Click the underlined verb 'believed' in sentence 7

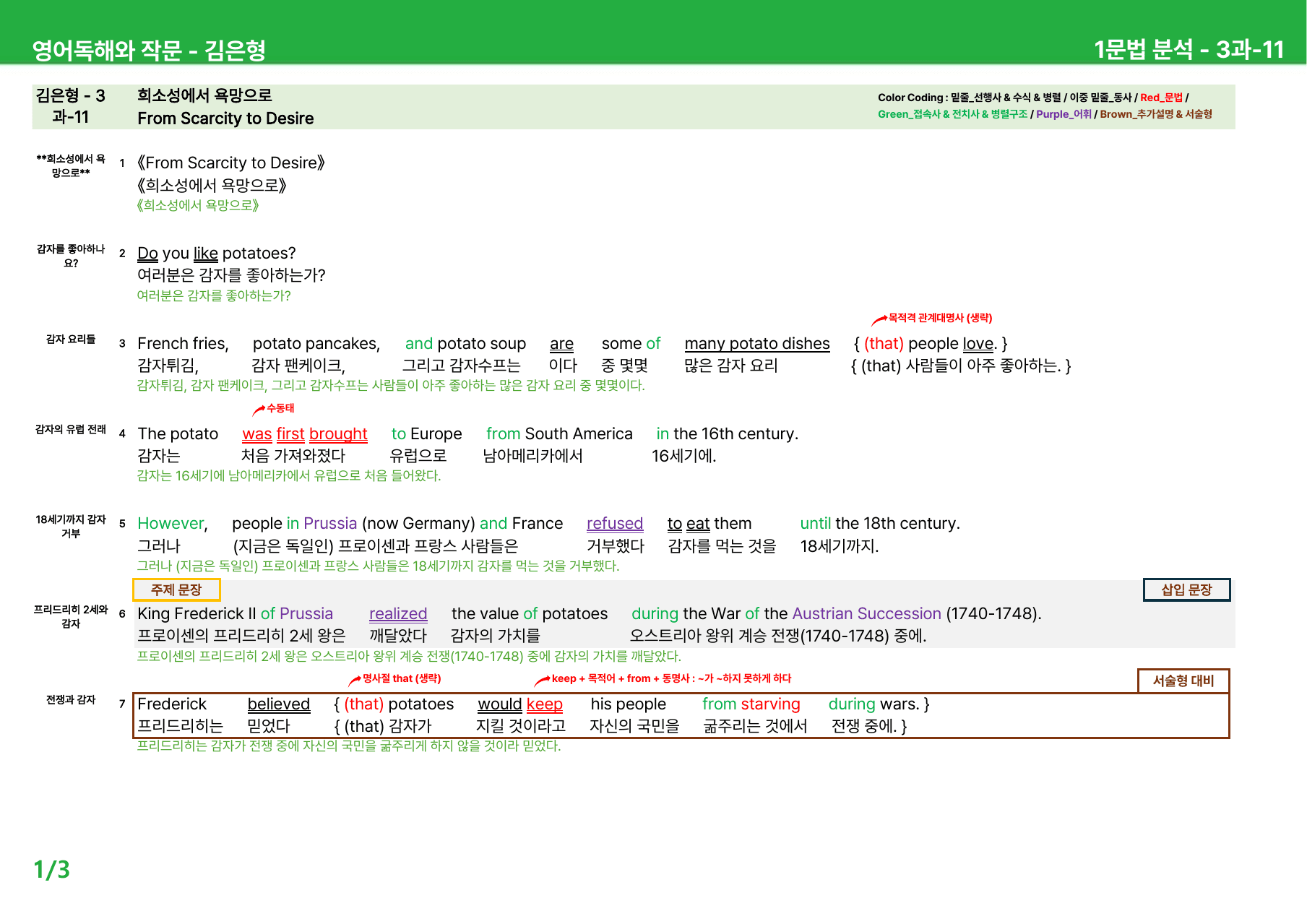coord(279,704)
